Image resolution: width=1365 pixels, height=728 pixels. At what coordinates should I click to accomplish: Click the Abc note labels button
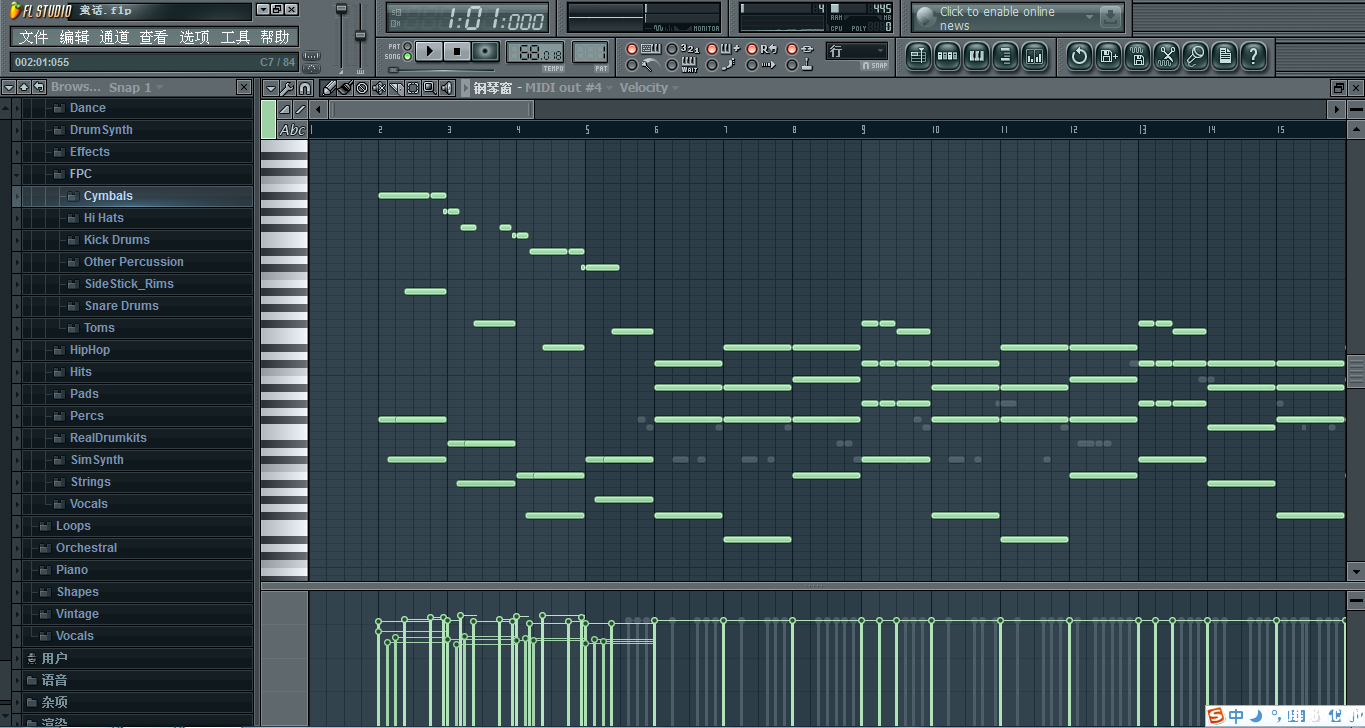click(x=293, y=130)
